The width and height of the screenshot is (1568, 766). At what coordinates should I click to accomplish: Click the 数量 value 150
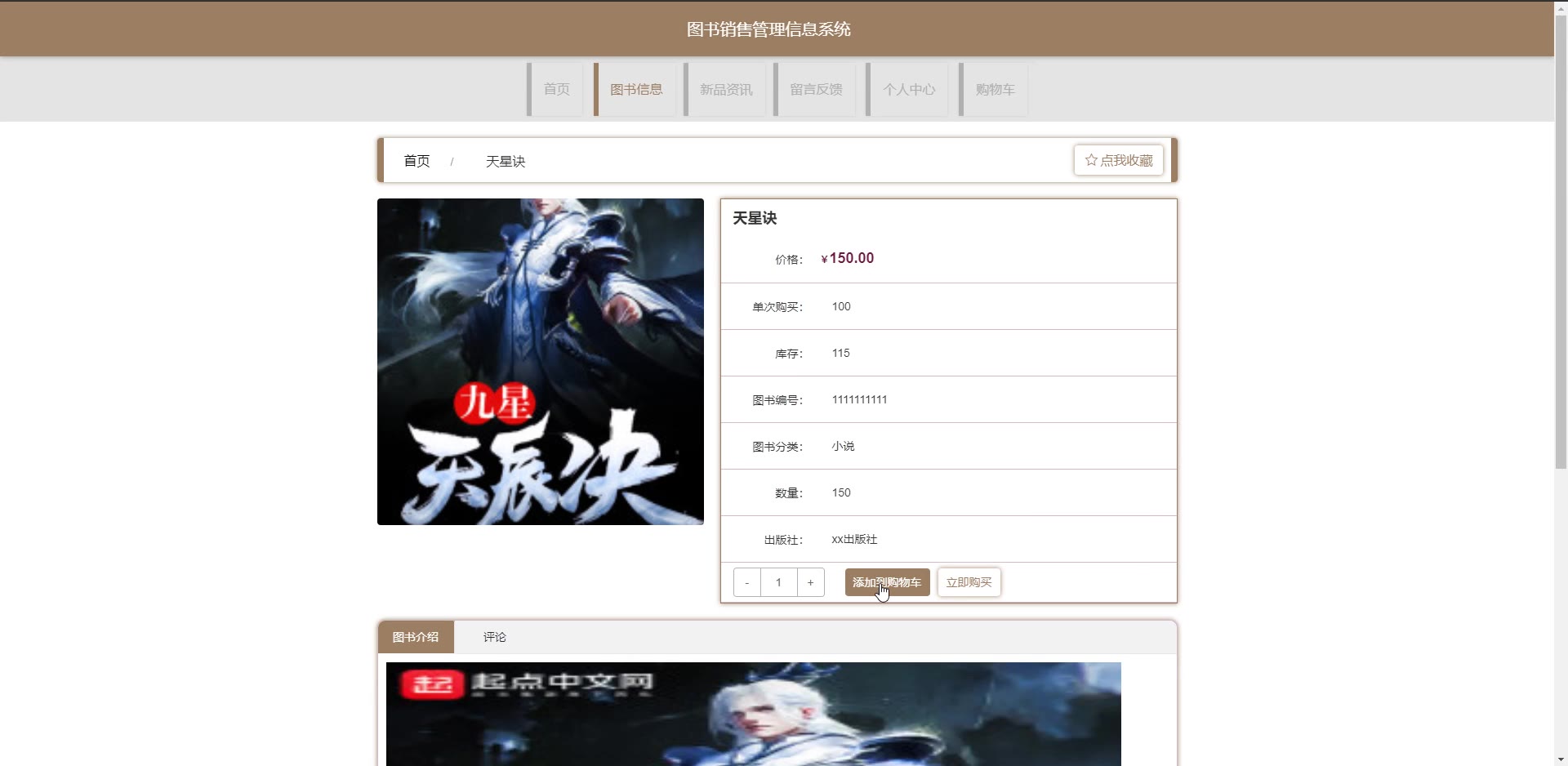(841, 492)
